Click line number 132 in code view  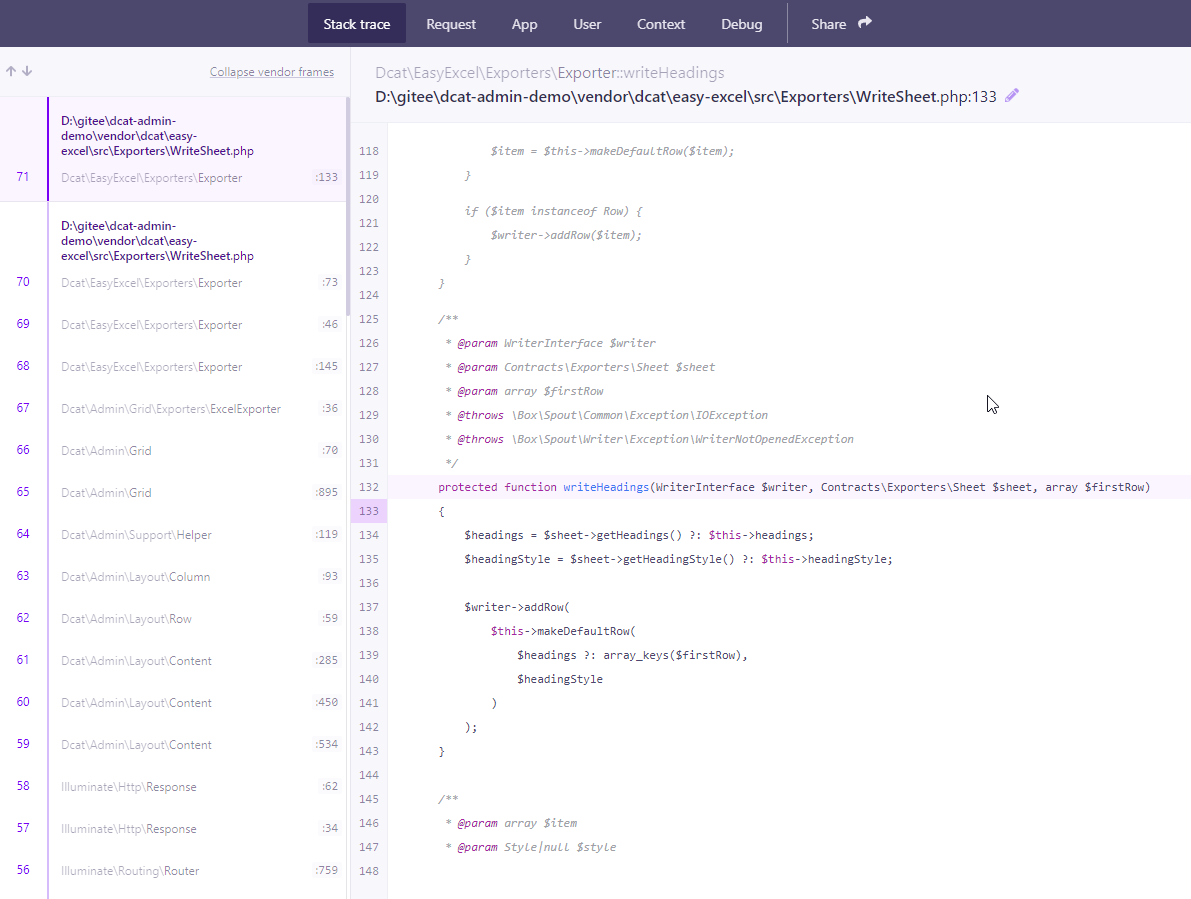tap(368, 486)
